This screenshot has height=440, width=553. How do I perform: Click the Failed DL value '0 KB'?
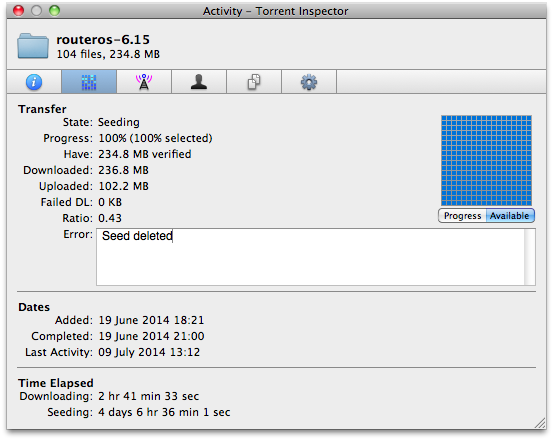tap(110, 202)
